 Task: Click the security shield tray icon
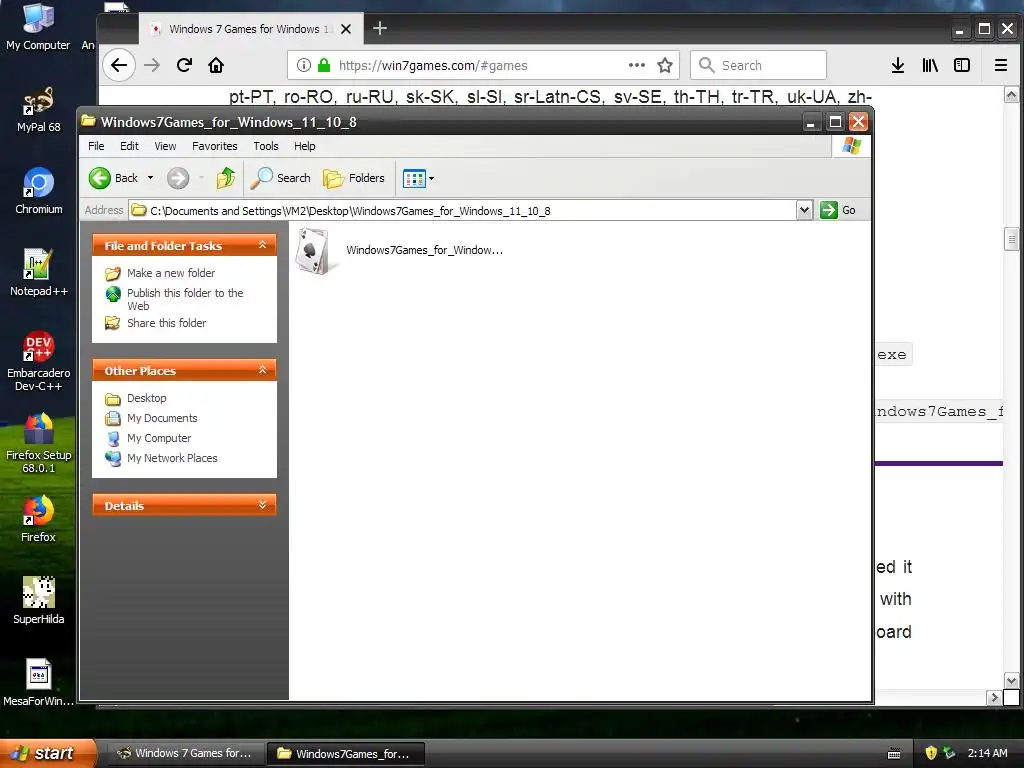click(931, 753)
